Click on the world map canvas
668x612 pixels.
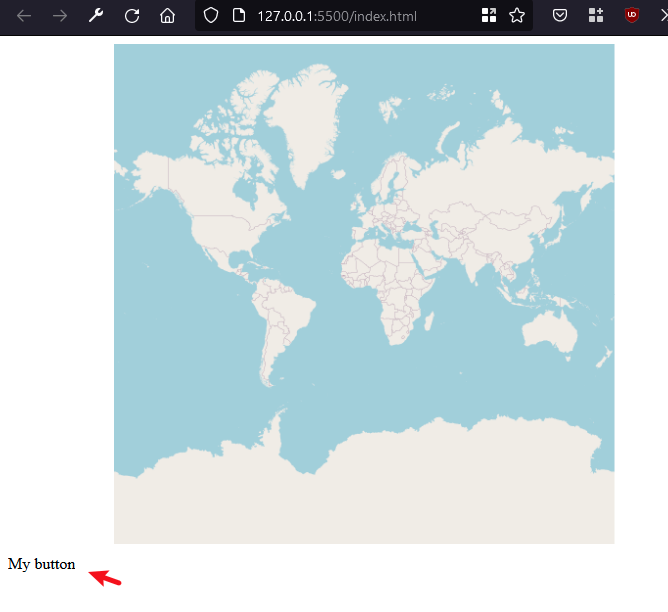[364, 294]
